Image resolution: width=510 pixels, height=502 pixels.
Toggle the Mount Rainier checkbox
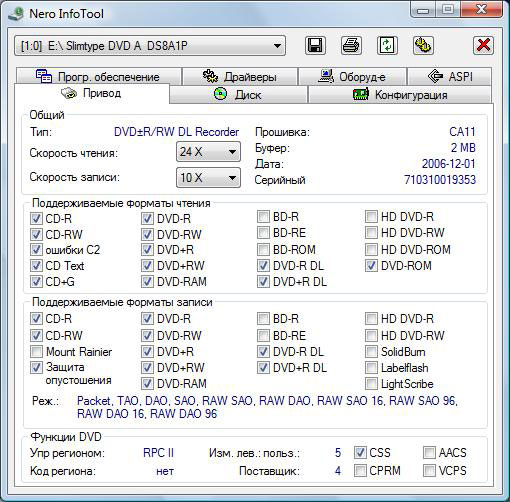[x=36, y=352]
